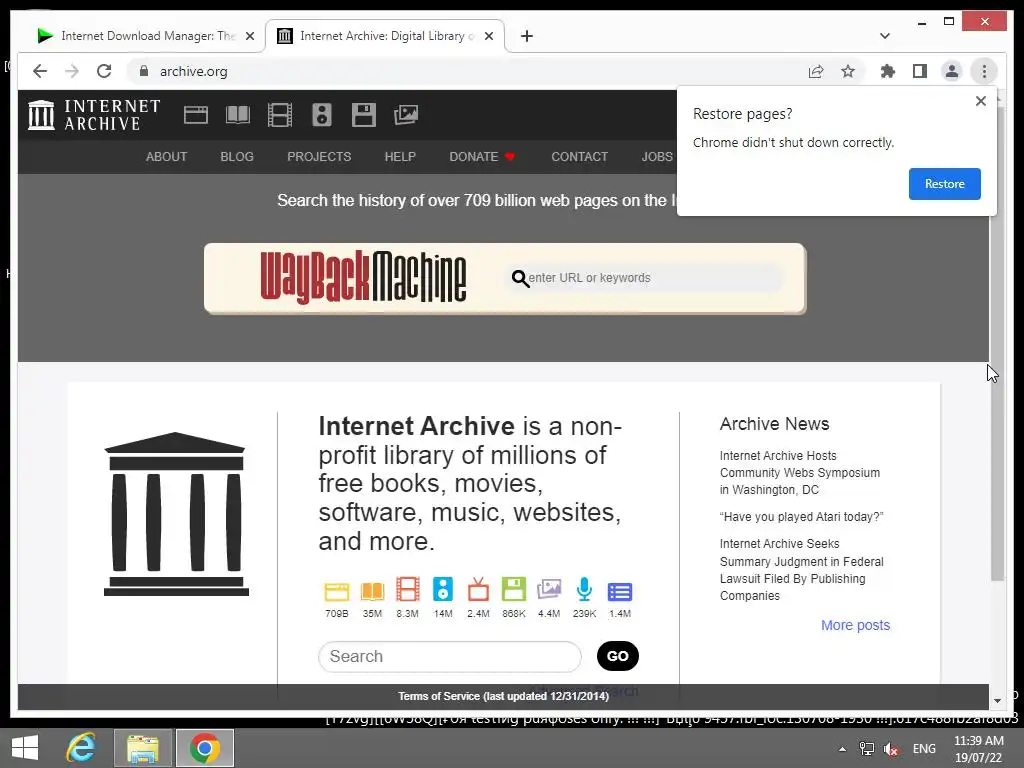Click the magnifier icon in Wayback search box

[520, 279]
